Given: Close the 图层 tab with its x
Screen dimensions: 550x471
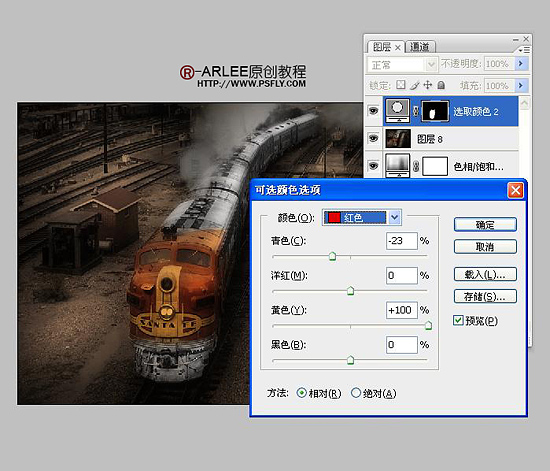Looking at the screenshot, I should pyautogui.click(x=397, y=47).
